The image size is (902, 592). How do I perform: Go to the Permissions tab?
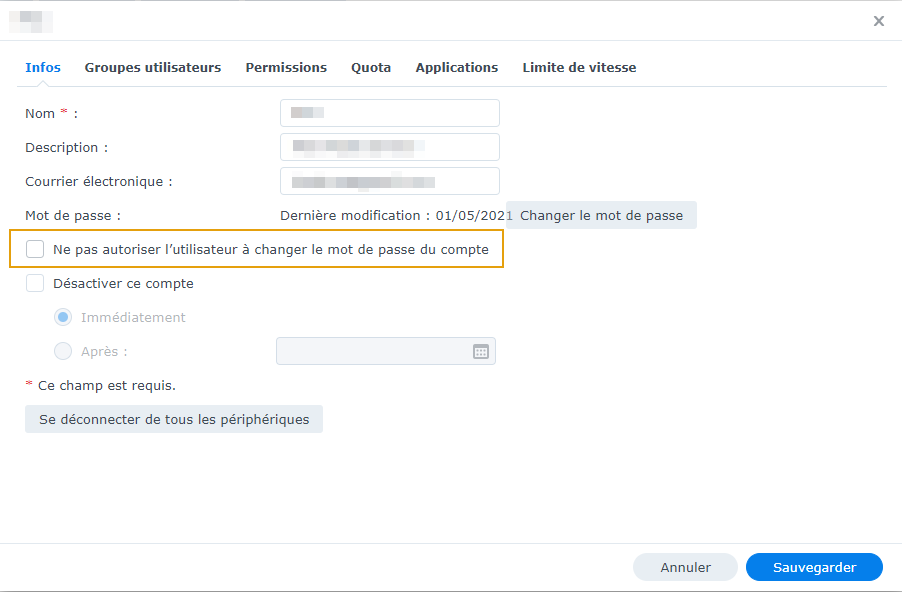[x=286, y=68]
